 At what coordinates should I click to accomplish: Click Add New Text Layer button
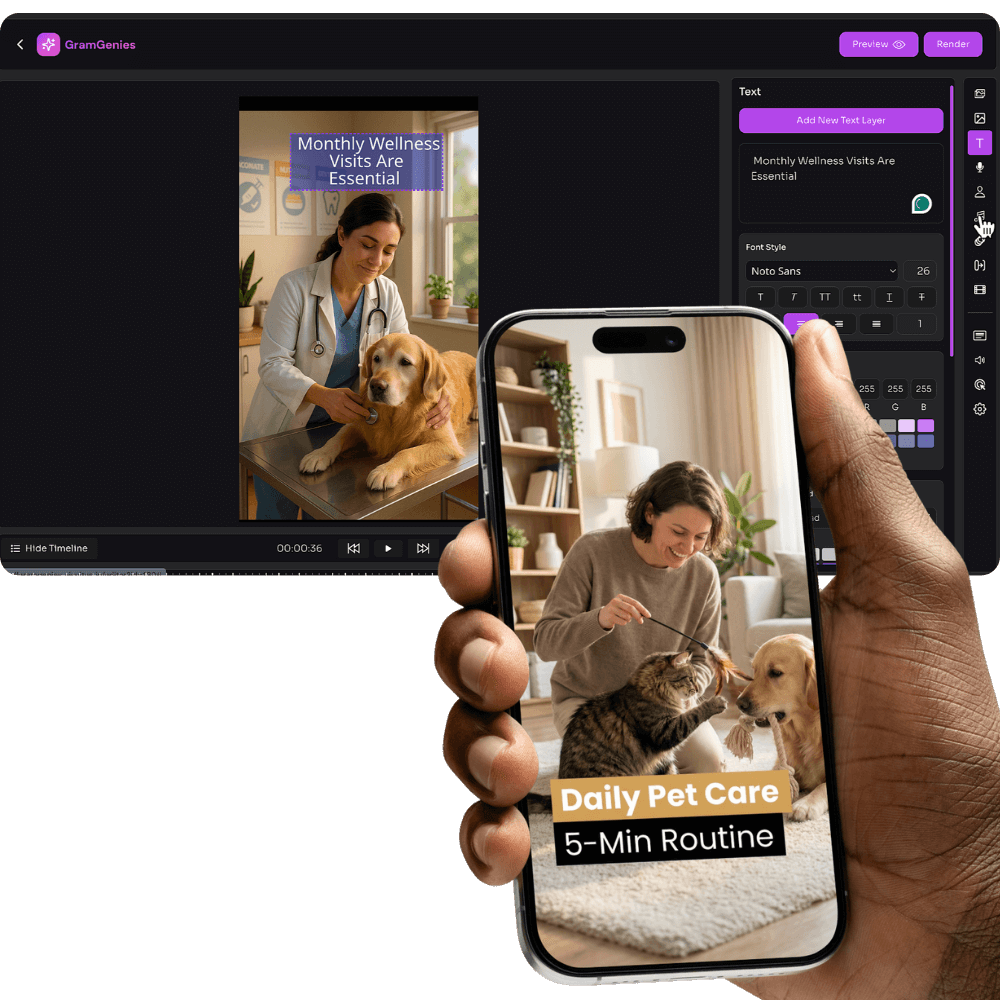[841, 120]
